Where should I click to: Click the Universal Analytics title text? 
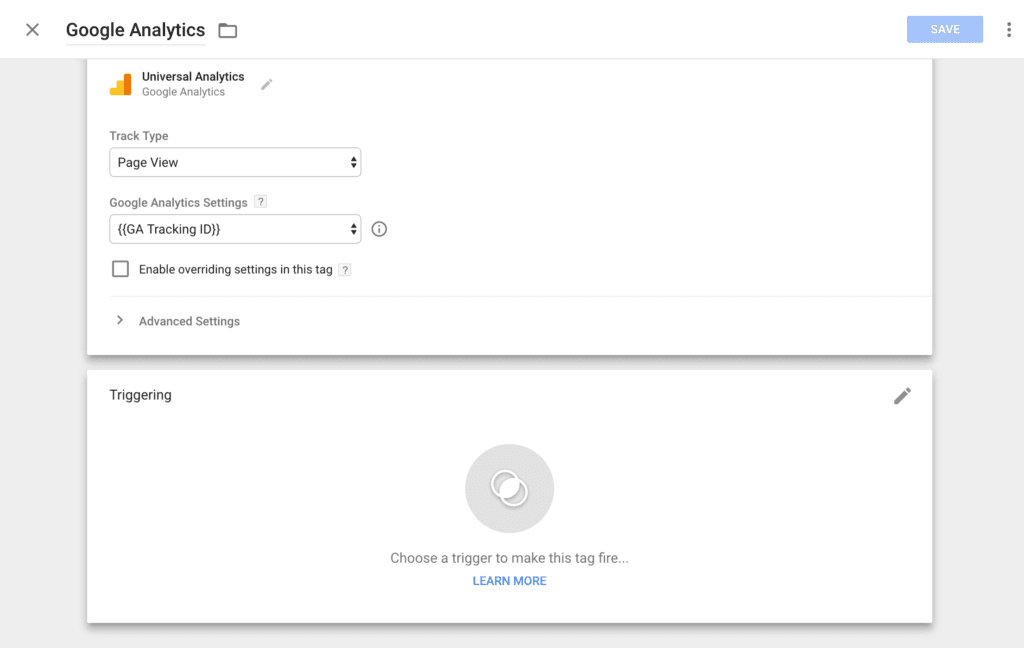[193, 76]
